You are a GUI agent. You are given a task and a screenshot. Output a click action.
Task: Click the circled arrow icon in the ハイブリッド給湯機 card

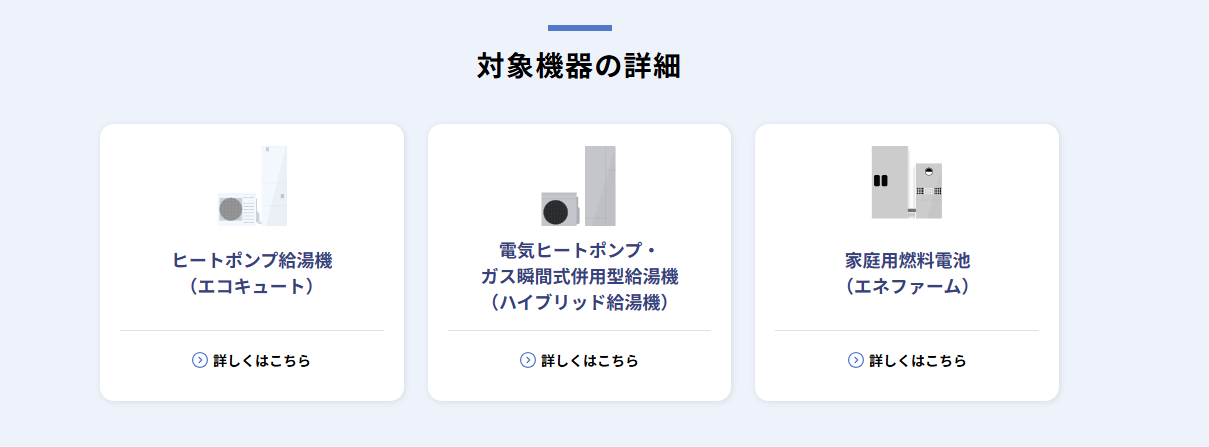click(528, 360)
